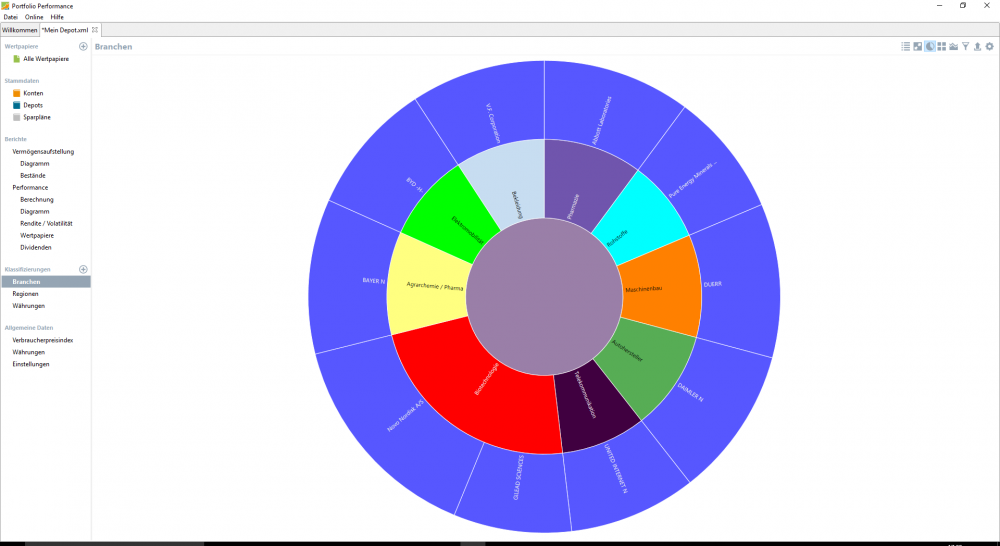The width and height of the screenshot is (1000, 546).
Task: Click the green Elektromobilität segment
Action: pyautogui.click(x=450, y=214)
